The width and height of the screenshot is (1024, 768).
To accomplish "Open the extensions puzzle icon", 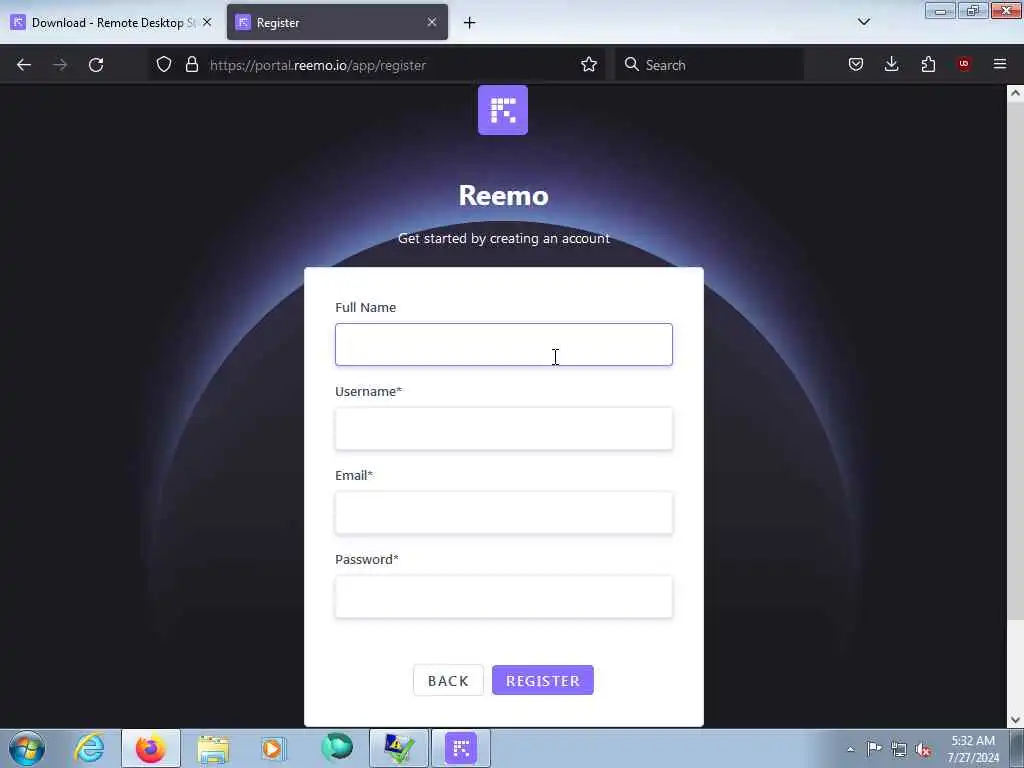I will [928, 64].
